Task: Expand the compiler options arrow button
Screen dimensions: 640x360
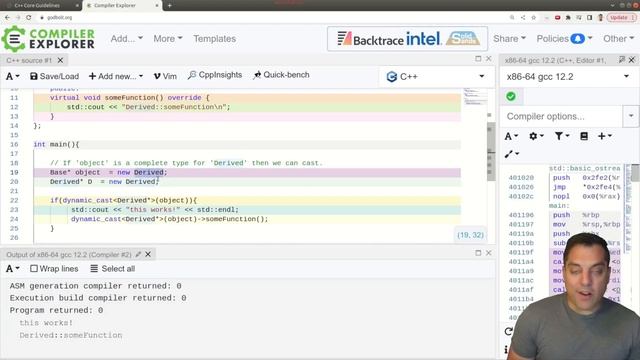Action: (x=631, y=116)
